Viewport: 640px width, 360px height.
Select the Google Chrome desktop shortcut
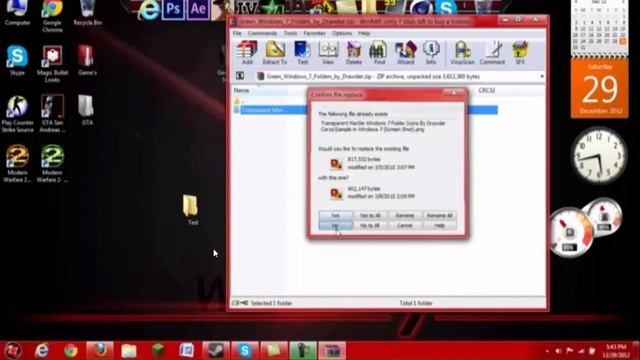(52, 16)
